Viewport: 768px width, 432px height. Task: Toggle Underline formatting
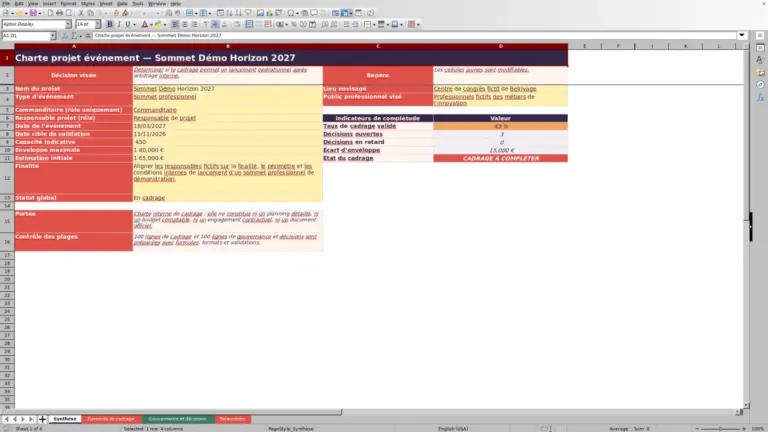pyautogui.click(x=127, y=24)
